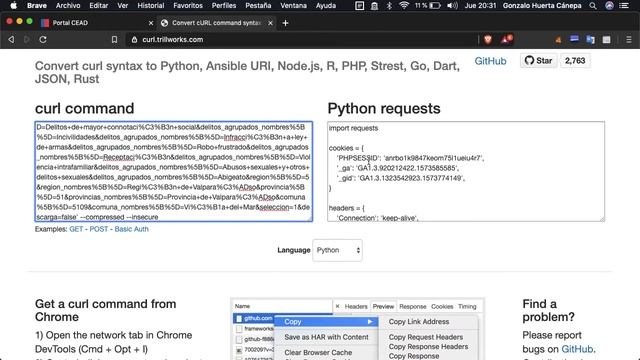Open Brave Shields lion icon

(488, 40)
